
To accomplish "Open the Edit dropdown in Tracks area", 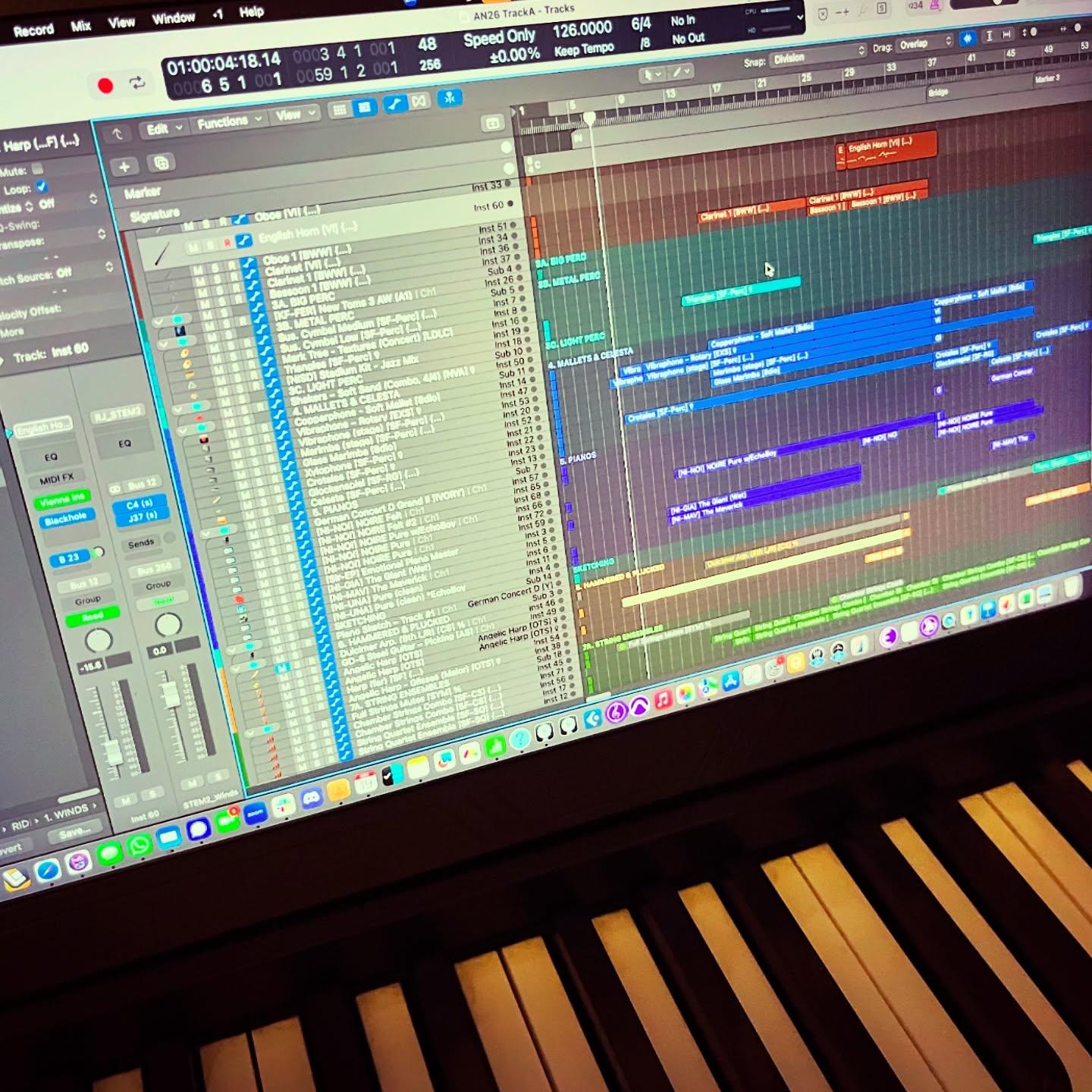I will pyautogui.click(x=163, y=129).
